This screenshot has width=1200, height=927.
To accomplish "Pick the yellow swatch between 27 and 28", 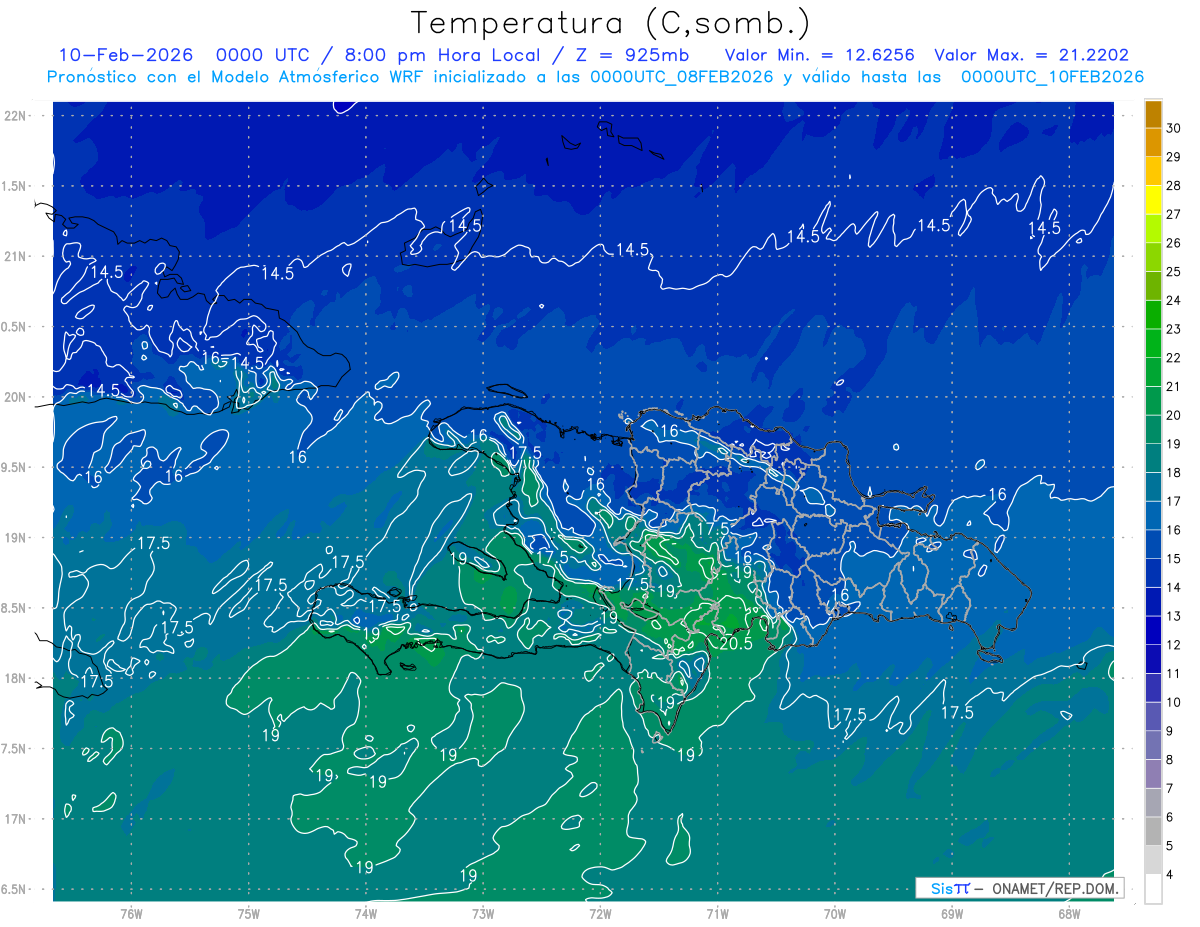I will [1153, 200].
